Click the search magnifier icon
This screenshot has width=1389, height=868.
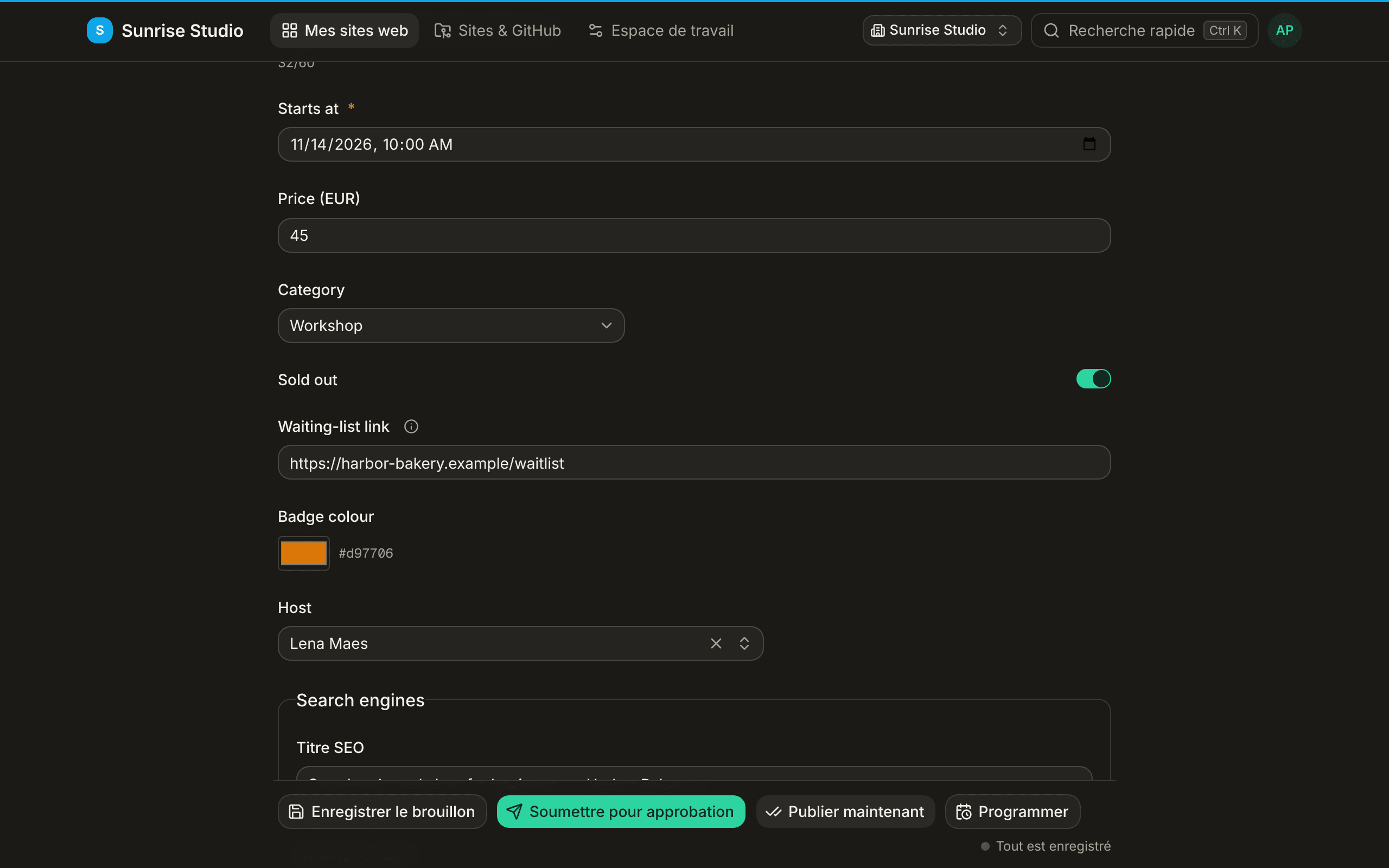(x=1051, y=30)
